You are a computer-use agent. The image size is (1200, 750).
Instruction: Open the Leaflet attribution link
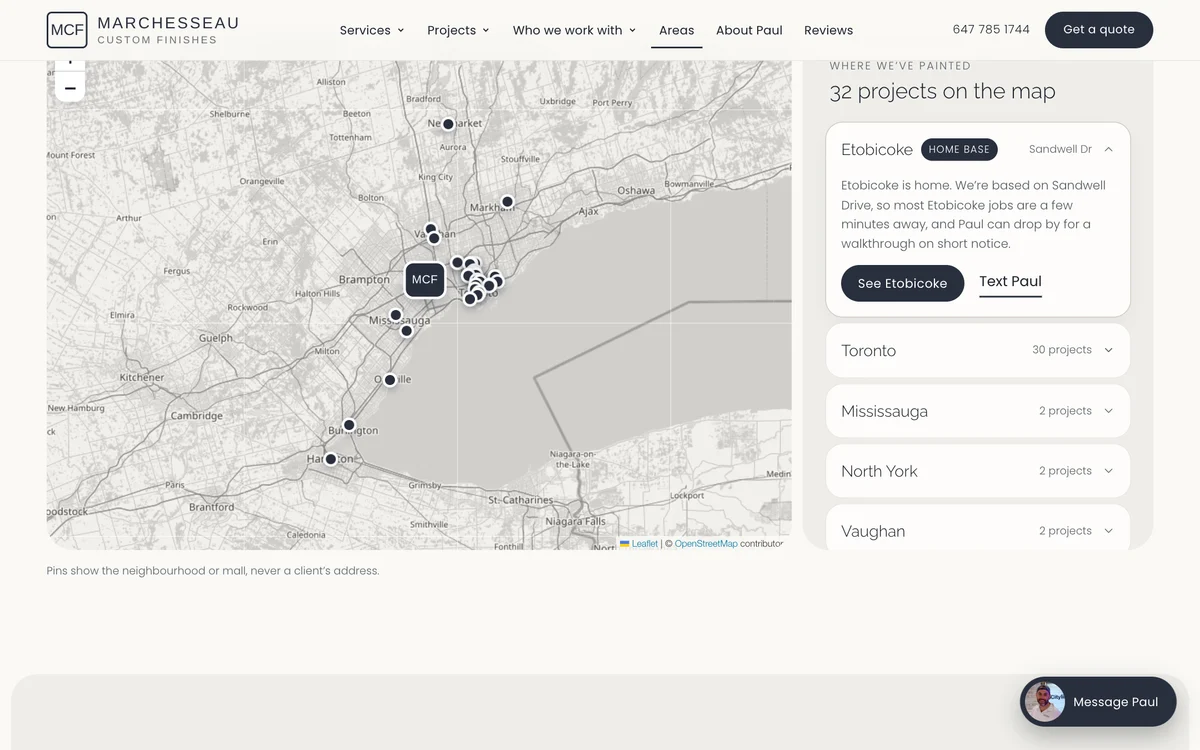639,544
